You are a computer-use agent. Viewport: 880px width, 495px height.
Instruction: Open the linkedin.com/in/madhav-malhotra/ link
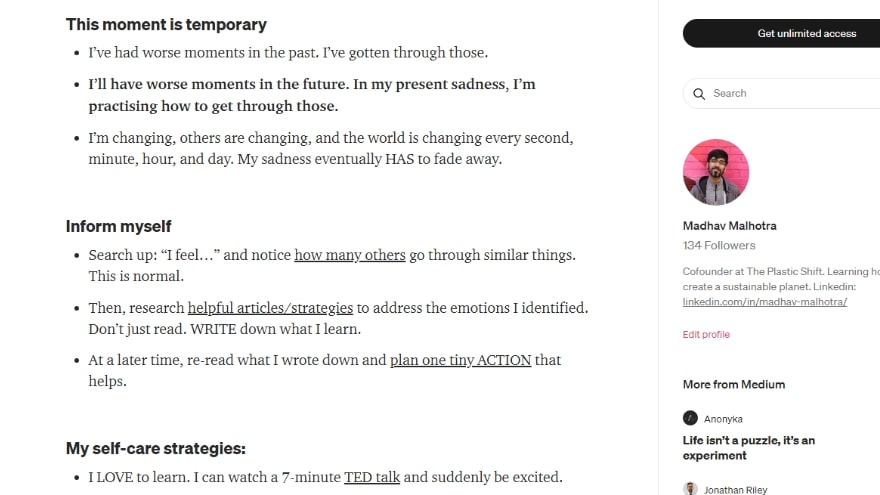coord(764,301)
